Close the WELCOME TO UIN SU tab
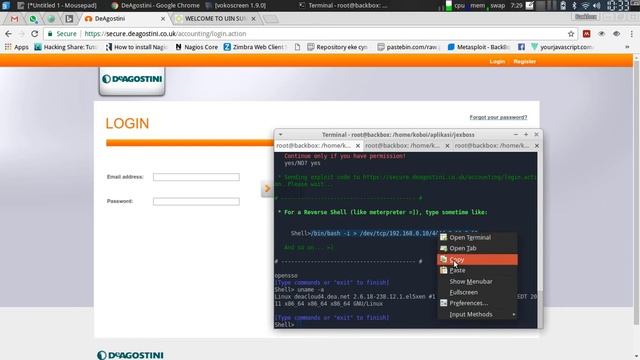Viewport: 640px width, 360px height. click(253, 19)
